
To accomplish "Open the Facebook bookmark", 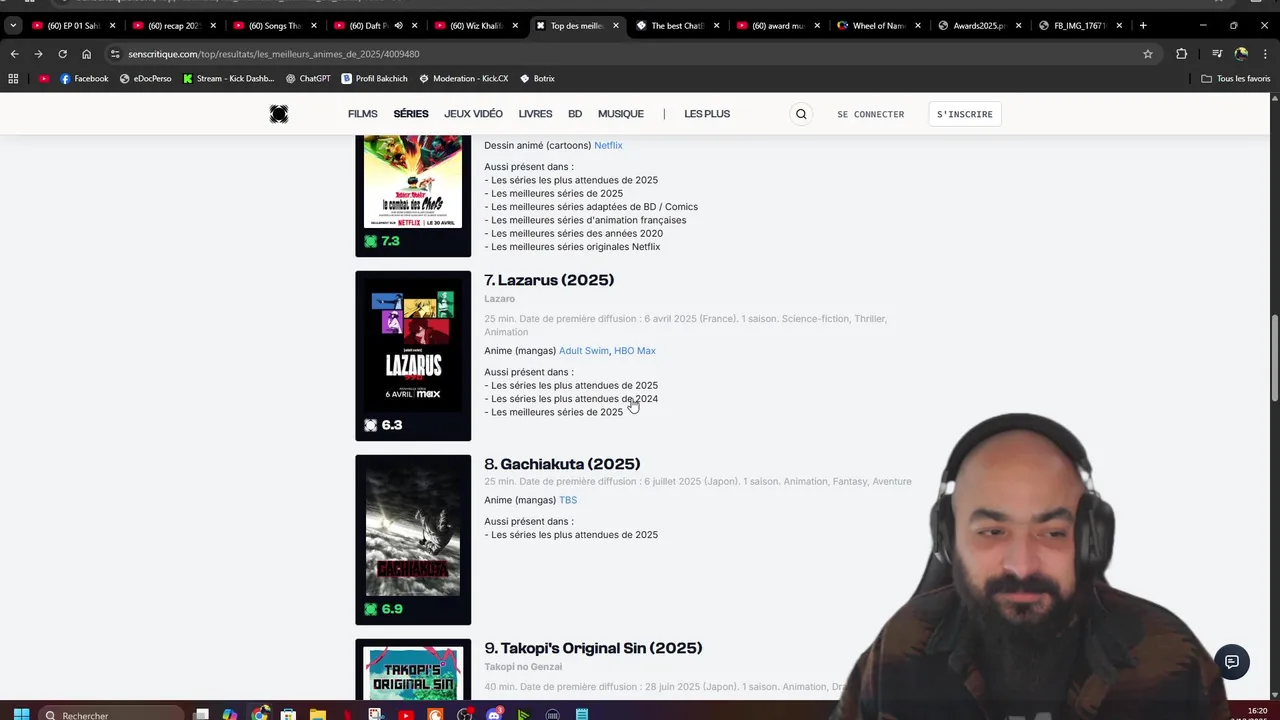I will pyautogui.click(x=84, y=78).
